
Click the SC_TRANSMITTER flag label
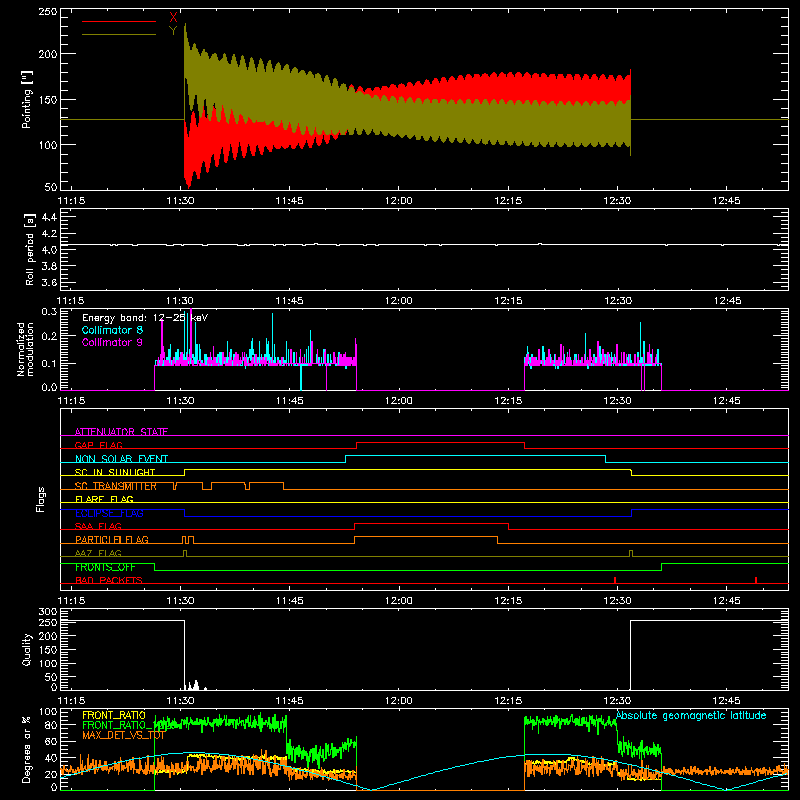[x=116, y=486]
